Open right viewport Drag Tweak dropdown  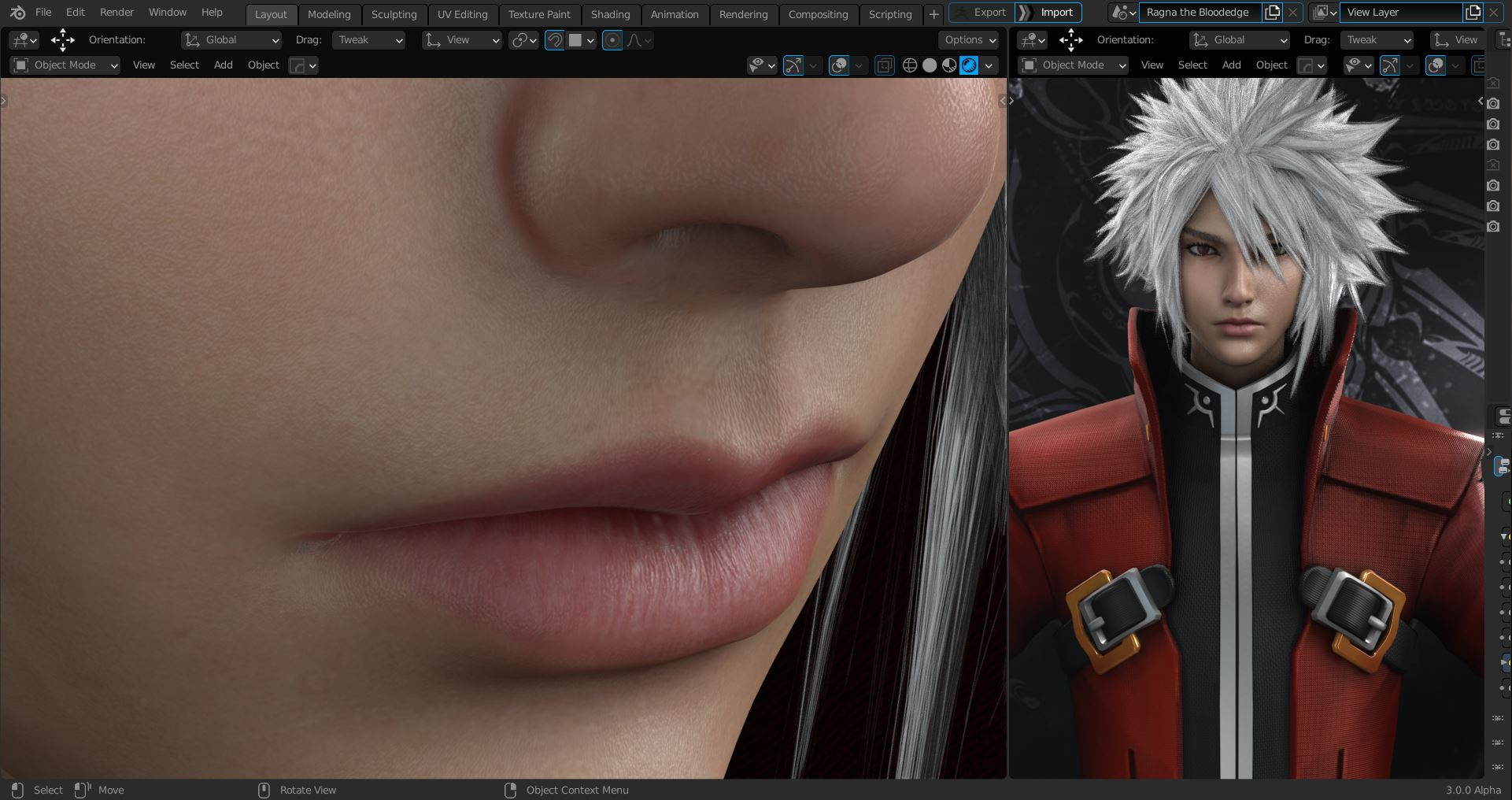(x=1377, y=40)
